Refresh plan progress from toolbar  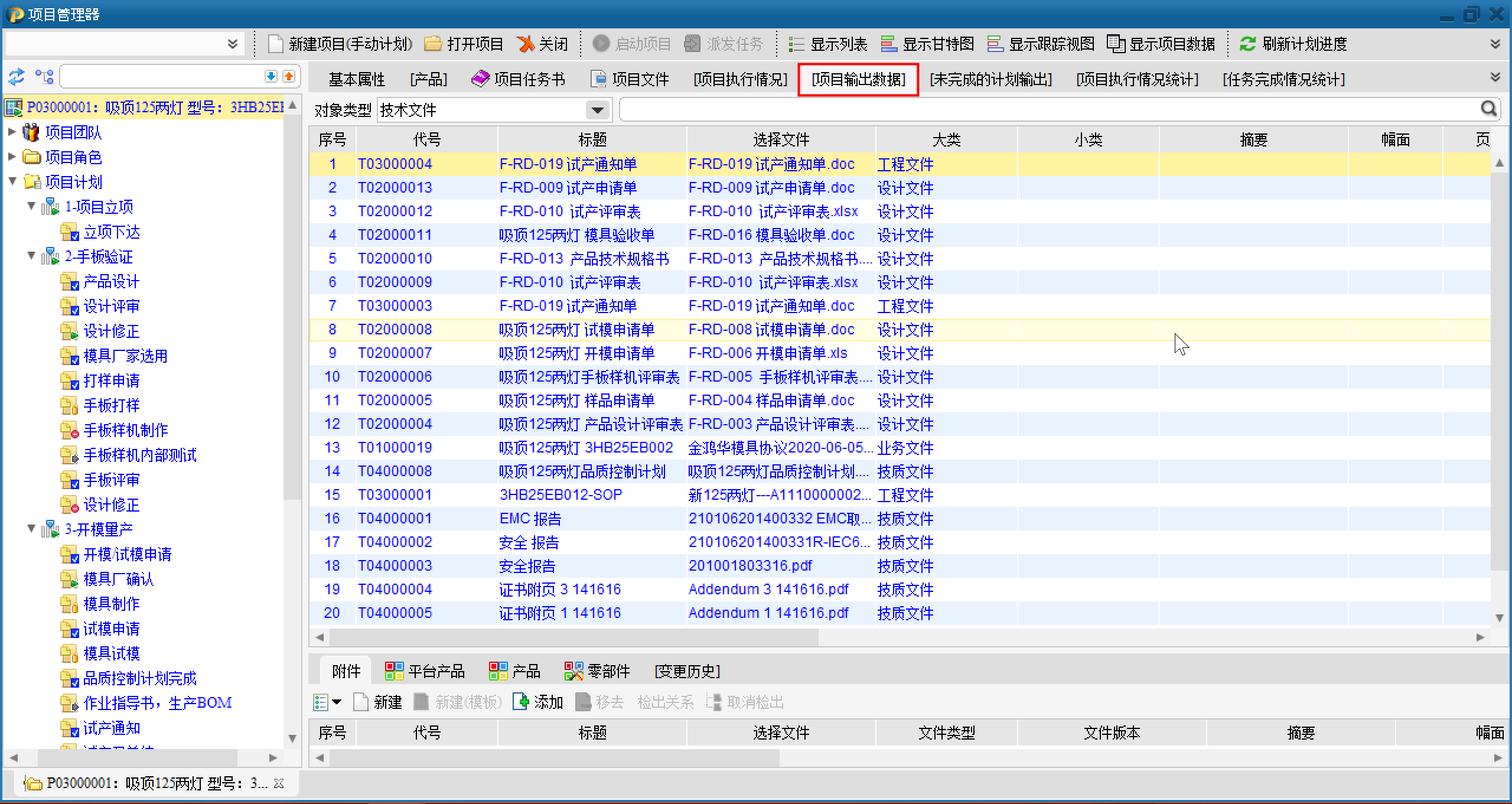click(1293, 44)
